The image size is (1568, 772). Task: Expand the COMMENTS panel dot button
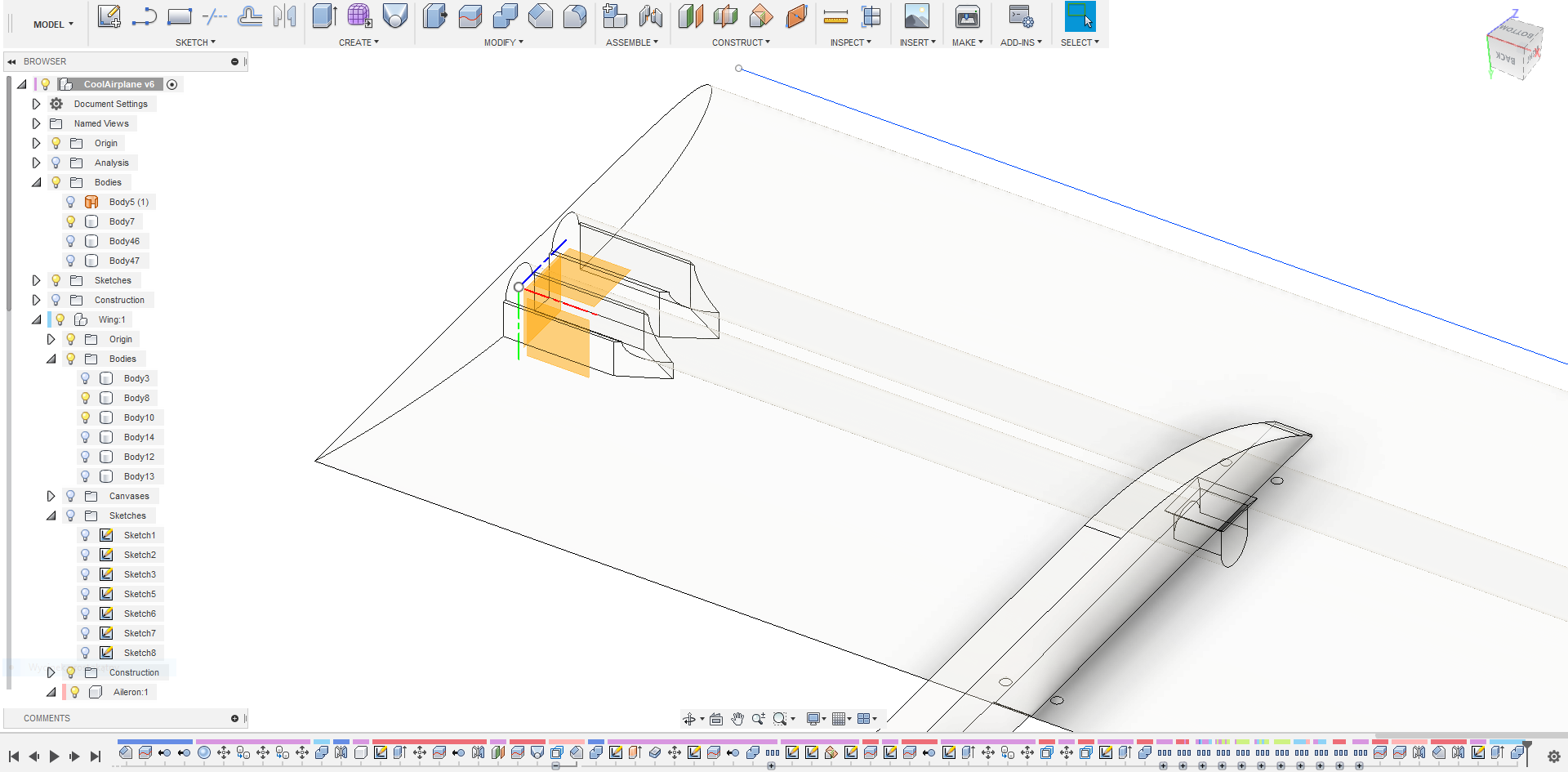pos(234,718)
